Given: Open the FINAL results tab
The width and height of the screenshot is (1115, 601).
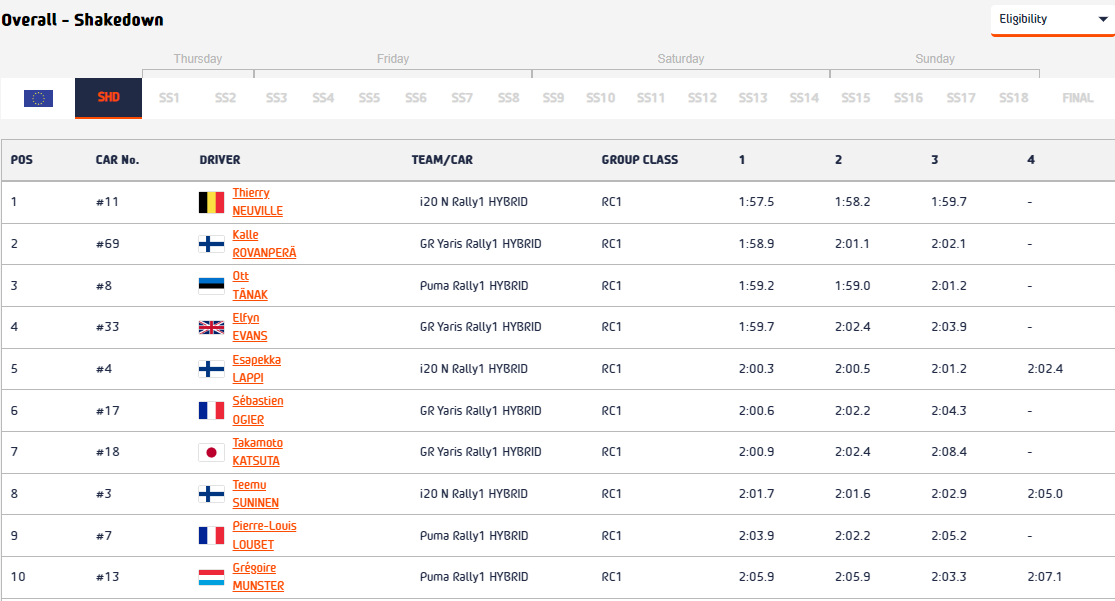Looking at the screenshot, I should pos(1078,98).
